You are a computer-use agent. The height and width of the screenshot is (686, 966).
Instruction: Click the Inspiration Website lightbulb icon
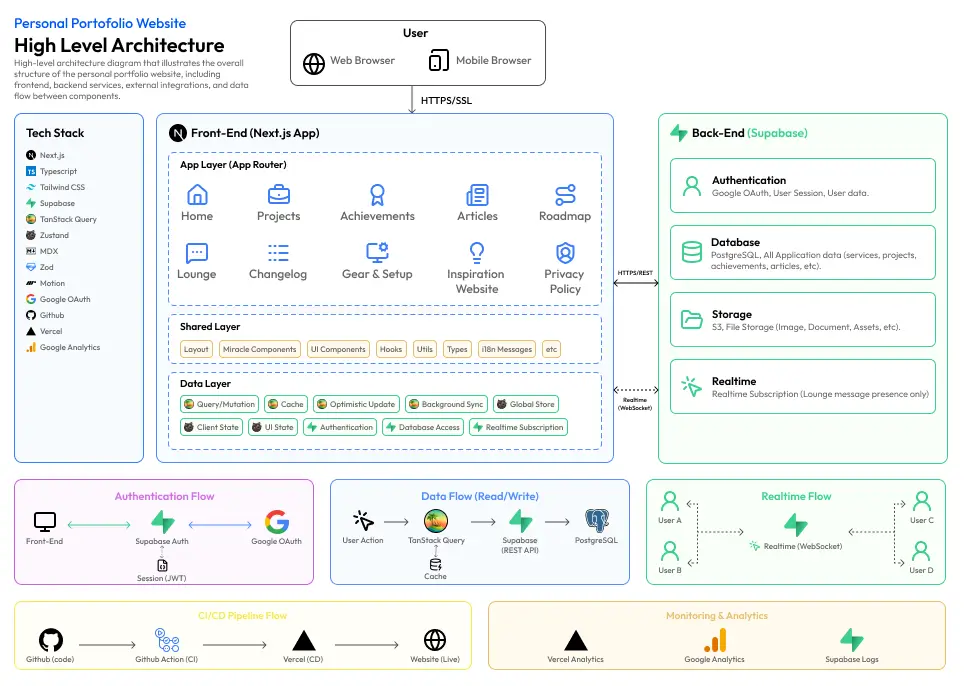click(477, 252)
